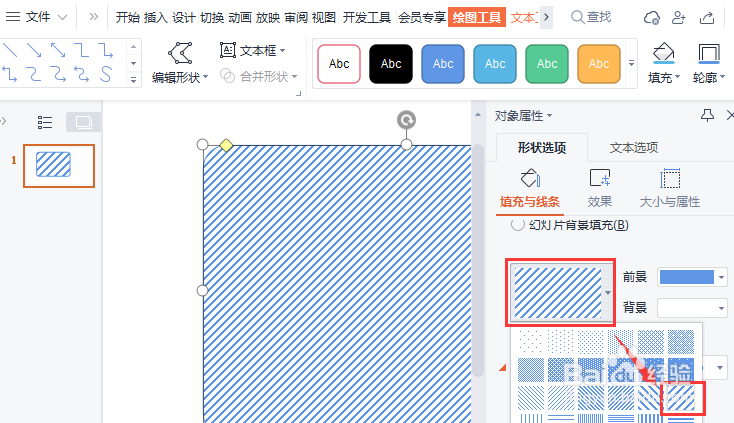Image resolution: width=734 pixels, height=423 pixels.
Task: Open the 前景 color dropdown
Action: (692, 277)
